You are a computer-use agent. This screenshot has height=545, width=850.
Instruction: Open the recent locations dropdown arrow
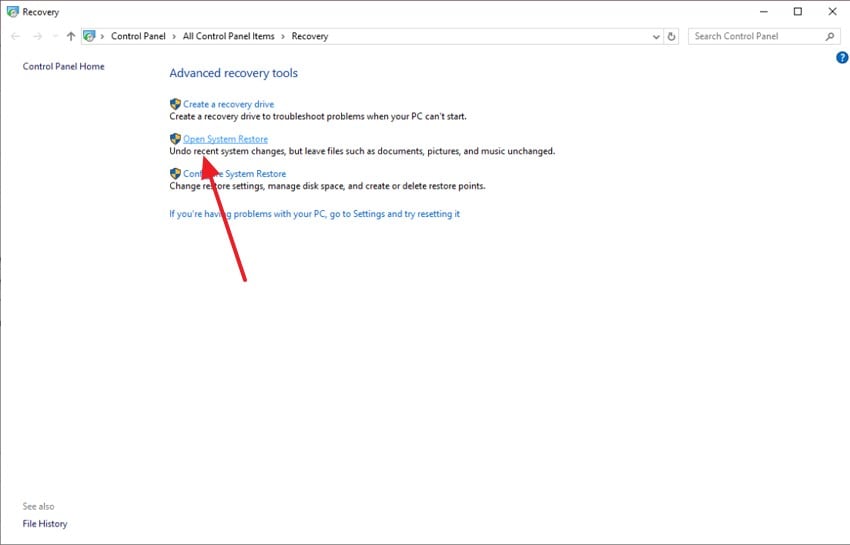click(x=55, y=36)
